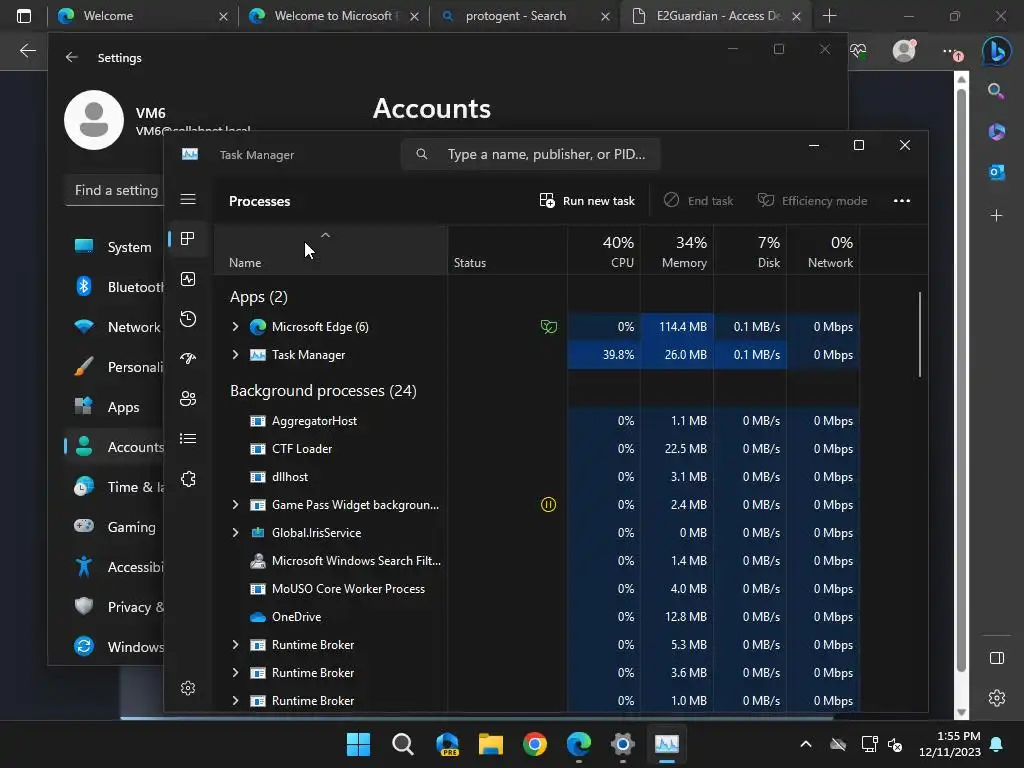
Task: Open Windows Start button on taskbar
Action: click(359, 744)
